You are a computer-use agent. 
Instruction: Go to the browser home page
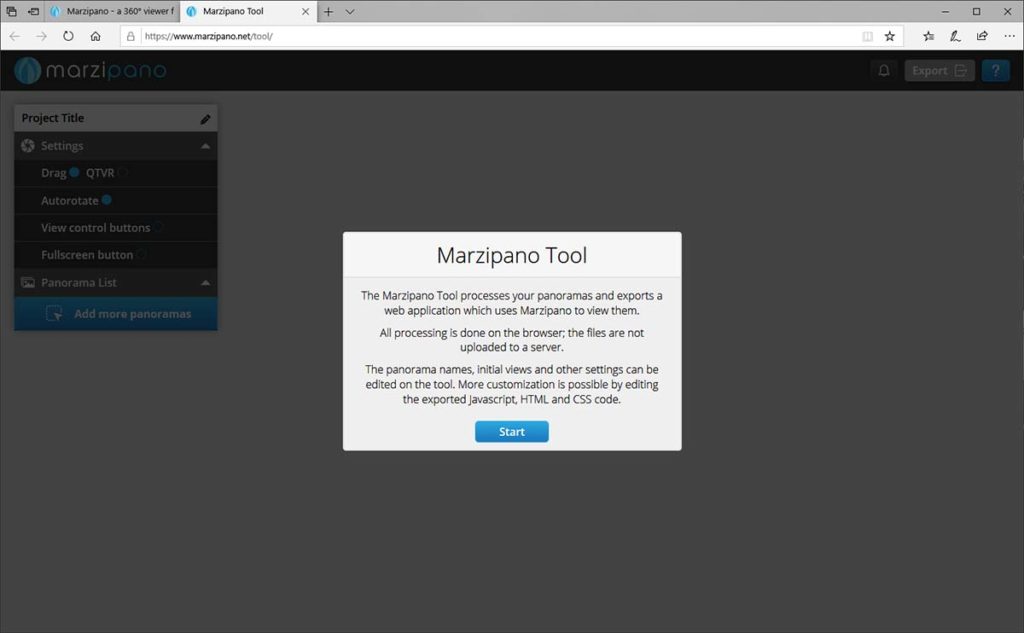pos(95,36)
